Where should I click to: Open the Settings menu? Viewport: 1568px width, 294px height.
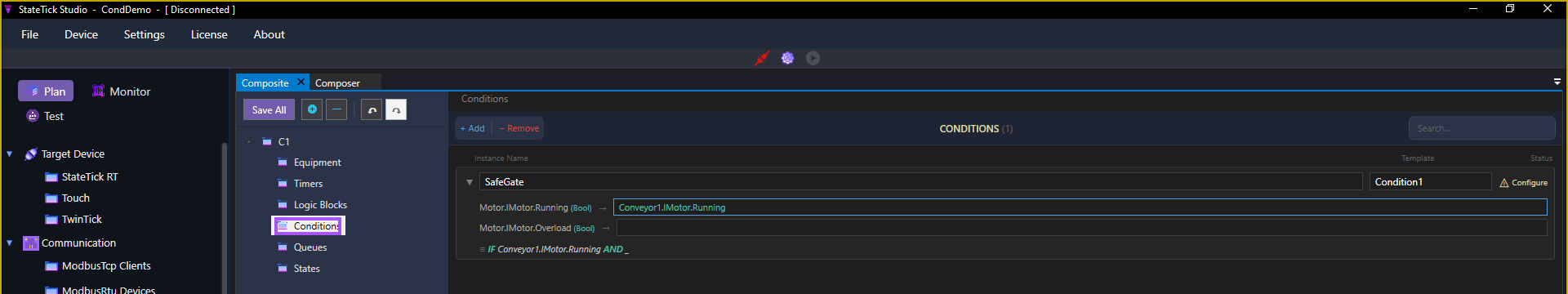144,34
